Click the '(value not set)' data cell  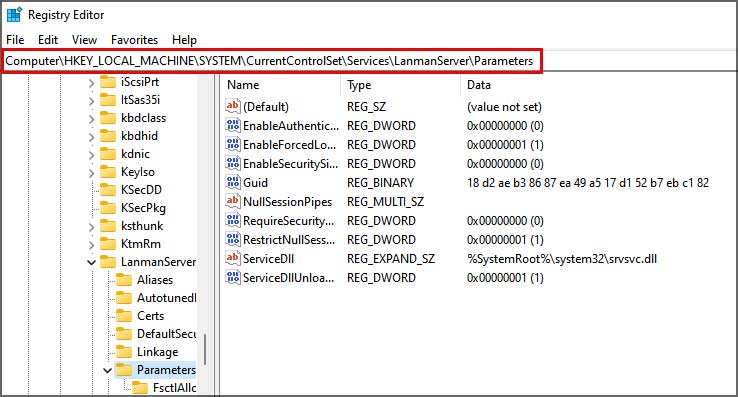tap(504, 107)
